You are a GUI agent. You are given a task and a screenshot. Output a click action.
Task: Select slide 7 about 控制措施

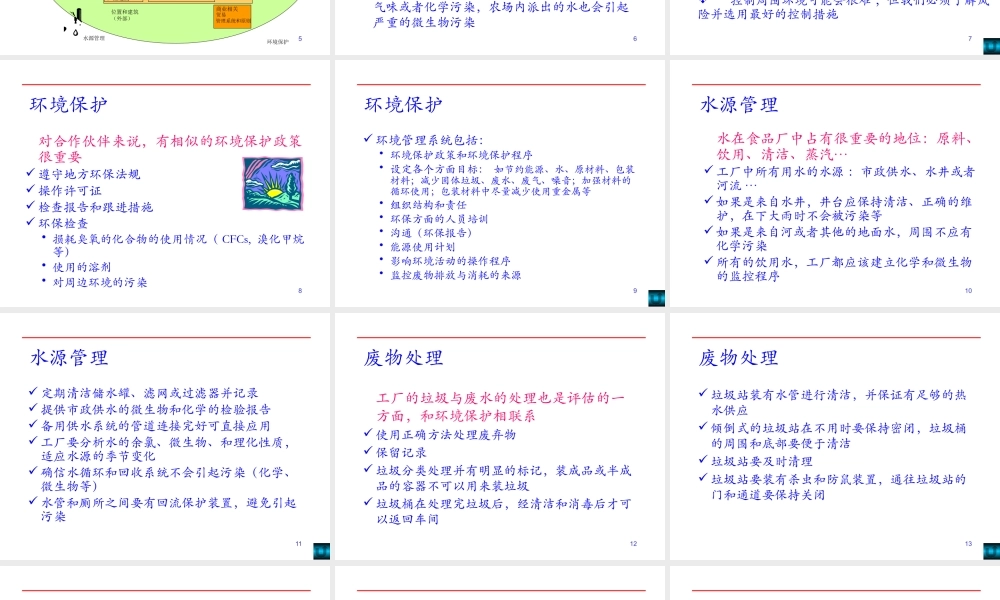(835, 27)
